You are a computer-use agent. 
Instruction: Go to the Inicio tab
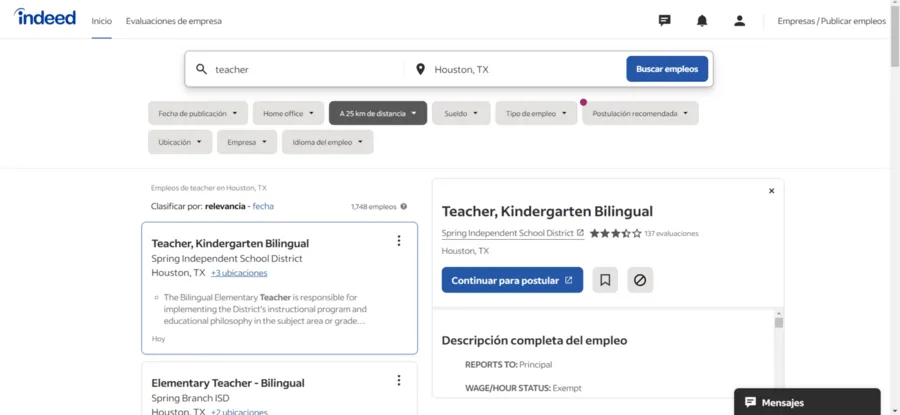coord(102,21)
